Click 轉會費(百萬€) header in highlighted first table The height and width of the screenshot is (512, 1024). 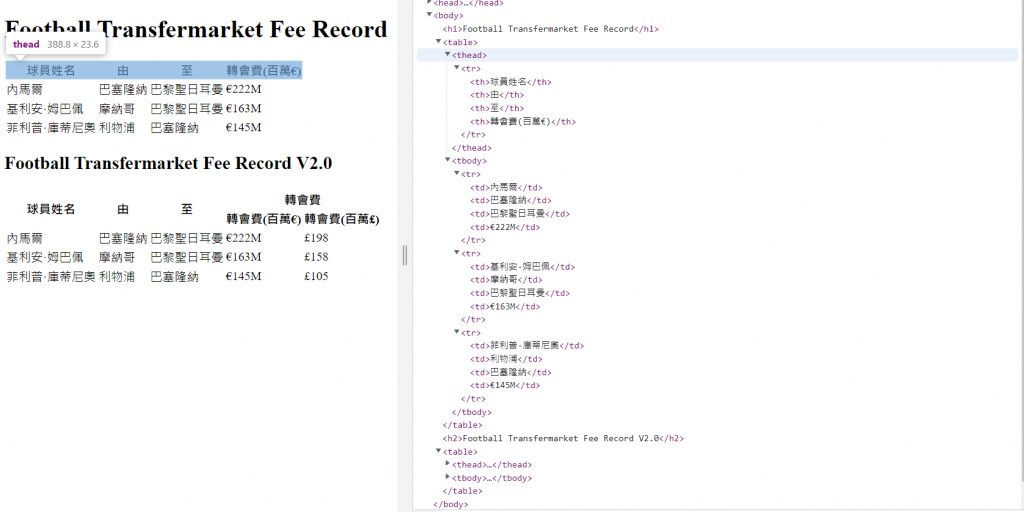264,71
